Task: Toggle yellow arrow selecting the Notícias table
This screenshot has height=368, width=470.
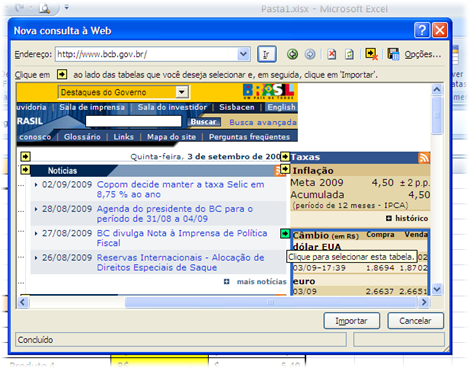Action: point(25,170)
